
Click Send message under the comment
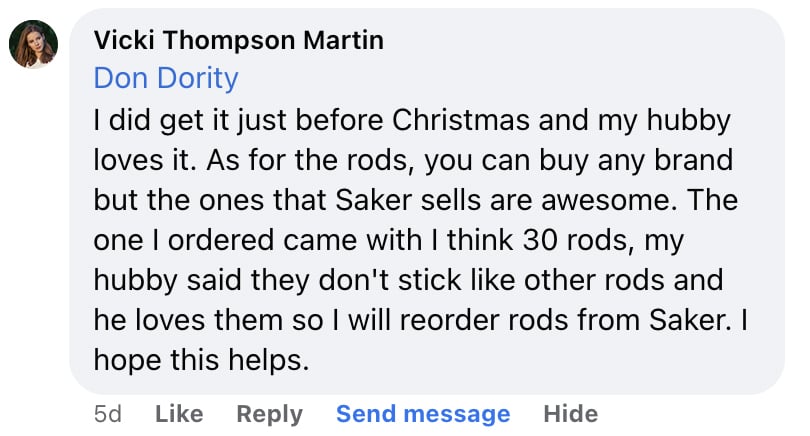pos(423,413)
